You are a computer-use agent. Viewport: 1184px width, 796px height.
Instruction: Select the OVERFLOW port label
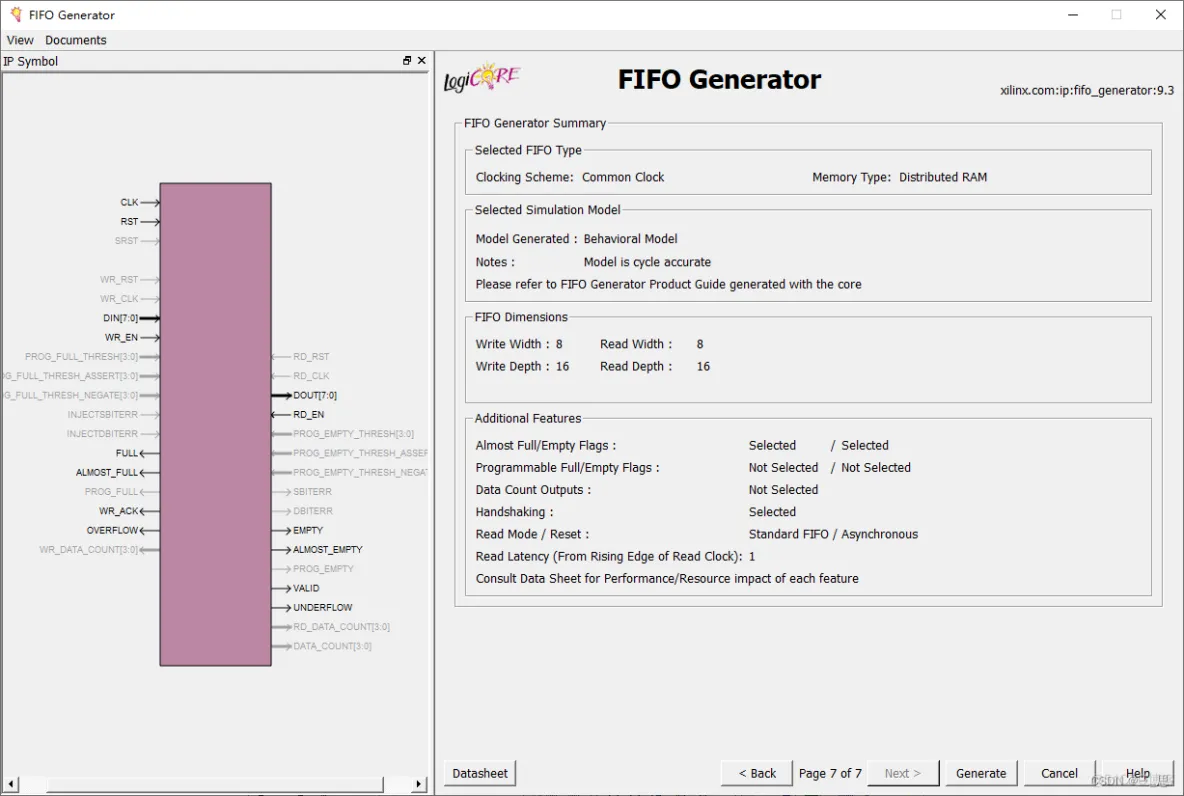point(113,531)
